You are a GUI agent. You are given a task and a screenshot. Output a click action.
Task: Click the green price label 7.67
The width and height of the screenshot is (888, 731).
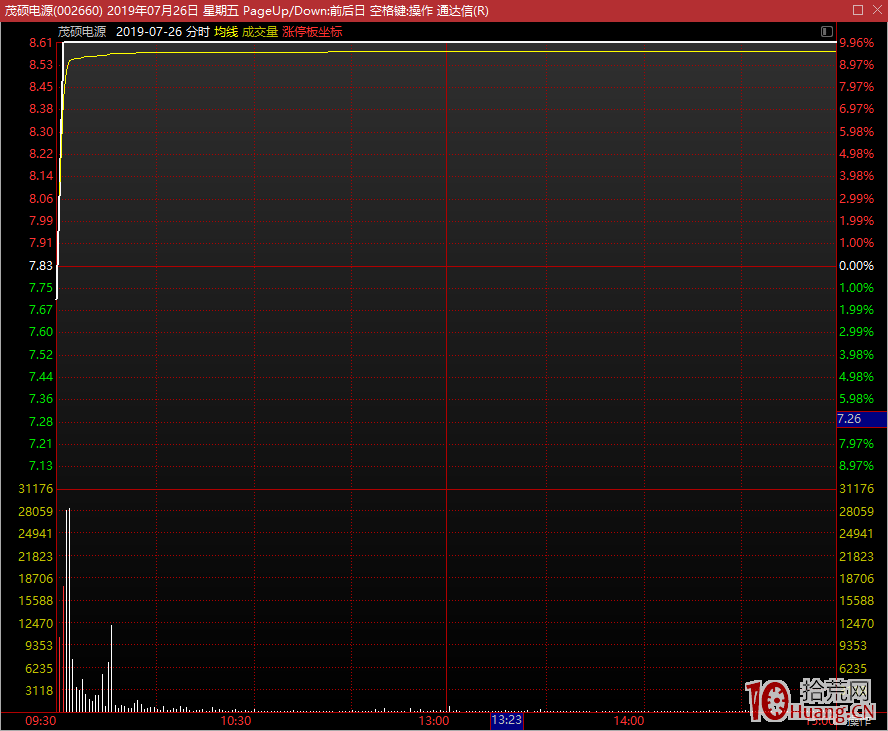[x=41, y=310]
